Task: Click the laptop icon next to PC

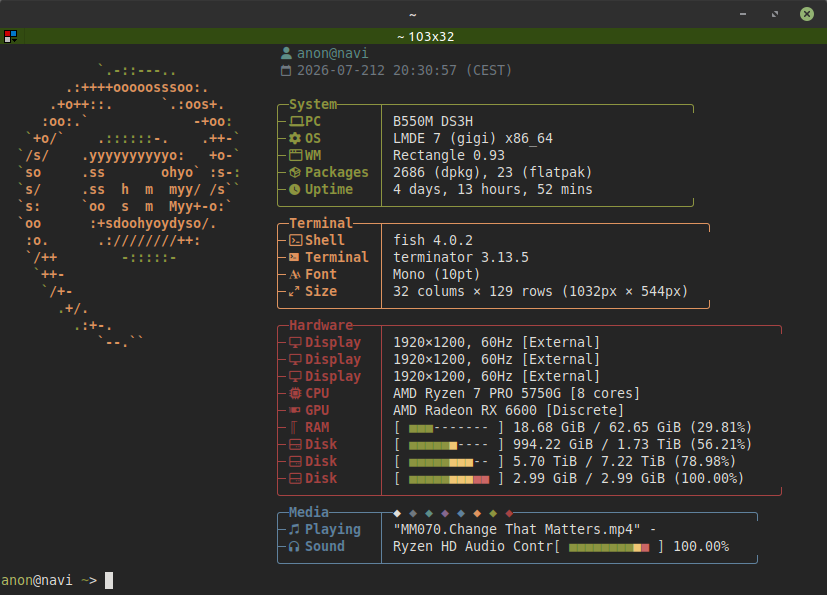Action: (x=296, y=121)
